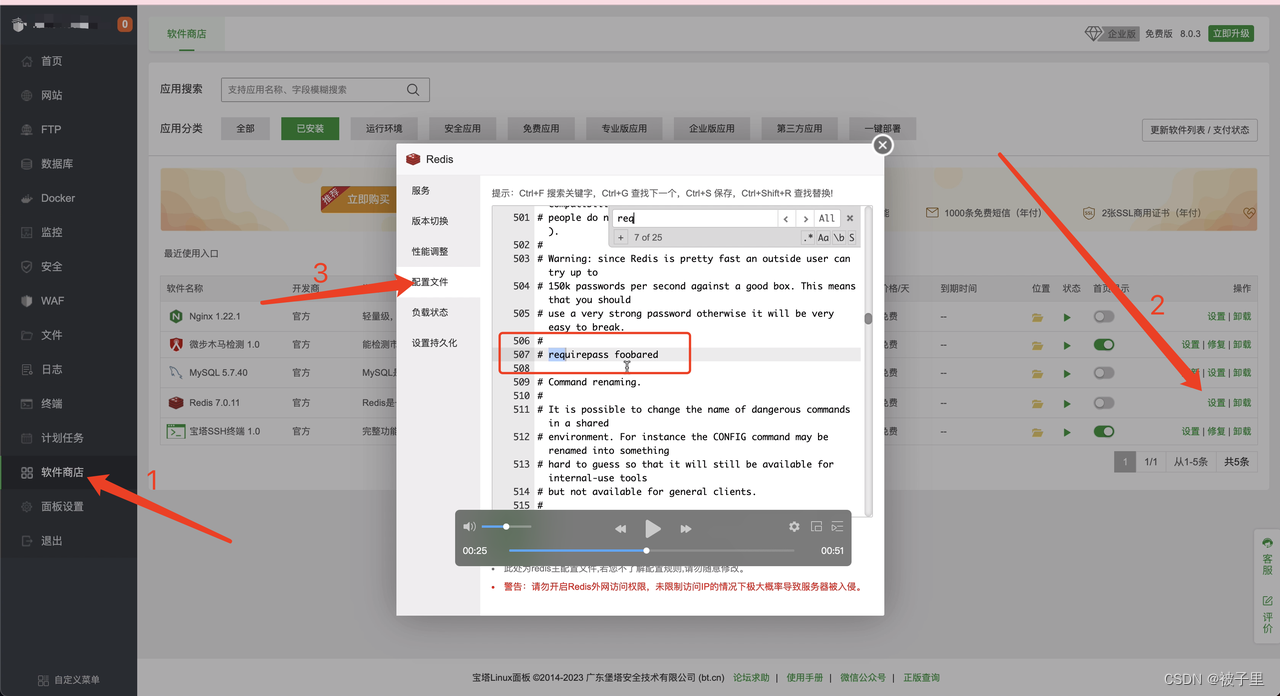Viewport: 1280px width, 696px height.
Task: Toggle 微步木马检测 homepage display switch
Action: 1104,344
